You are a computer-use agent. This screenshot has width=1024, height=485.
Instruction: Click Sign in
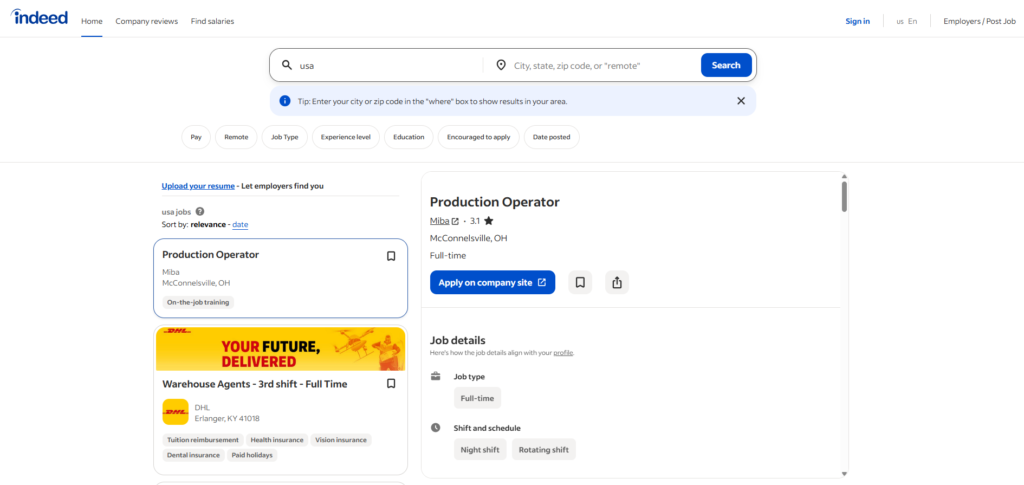857,21
